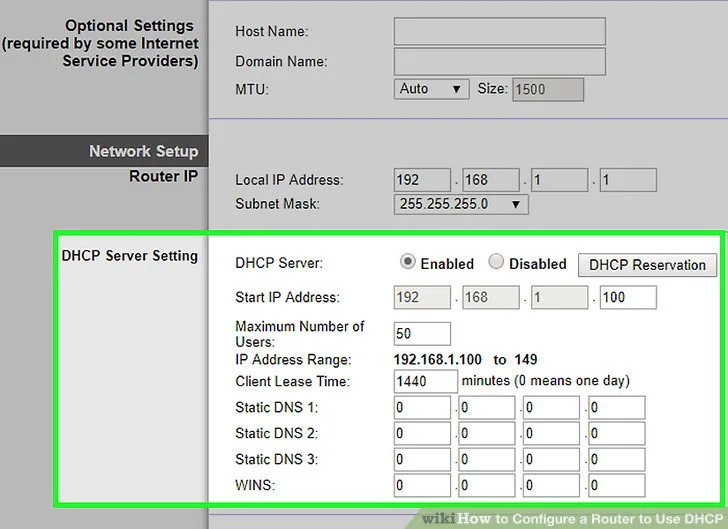Click Start IP Address first octet 192
The image size is (728, 529).
422,297
